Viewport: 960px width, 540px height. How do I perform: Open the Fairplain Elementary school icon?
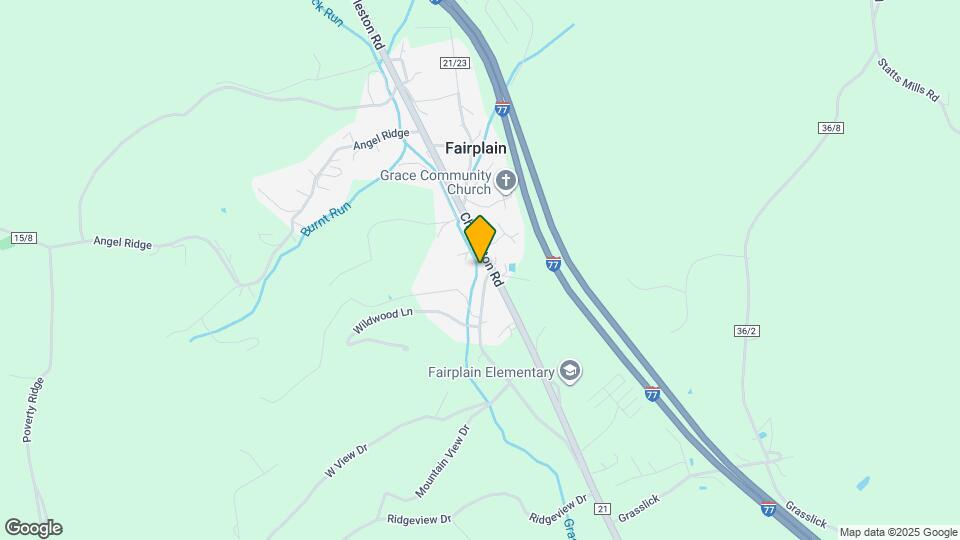click(x=570, y=372)
